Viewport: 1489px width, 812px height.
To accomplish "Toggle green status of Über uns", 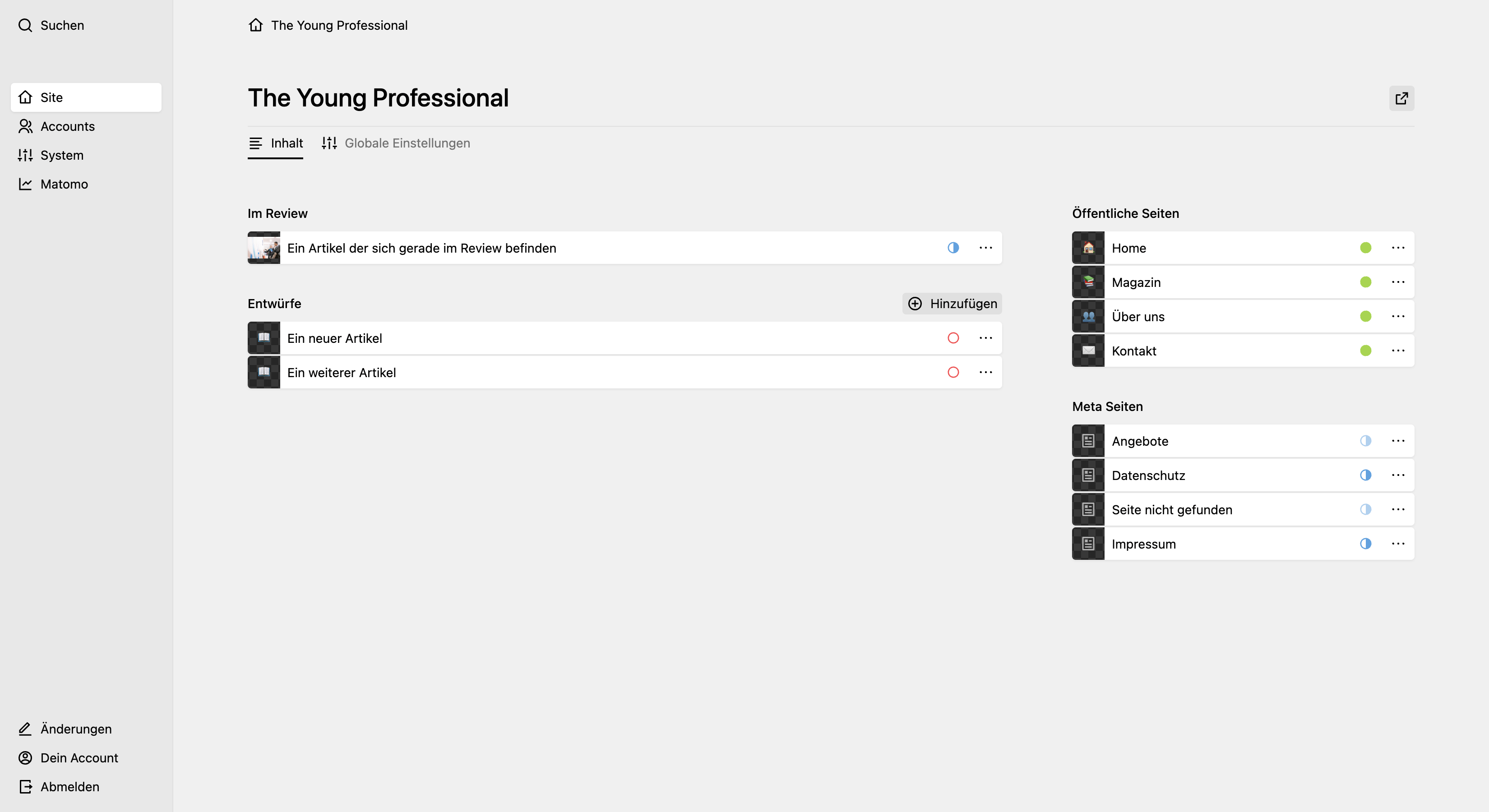I will pyautogui.click(x=1366, y=316).
